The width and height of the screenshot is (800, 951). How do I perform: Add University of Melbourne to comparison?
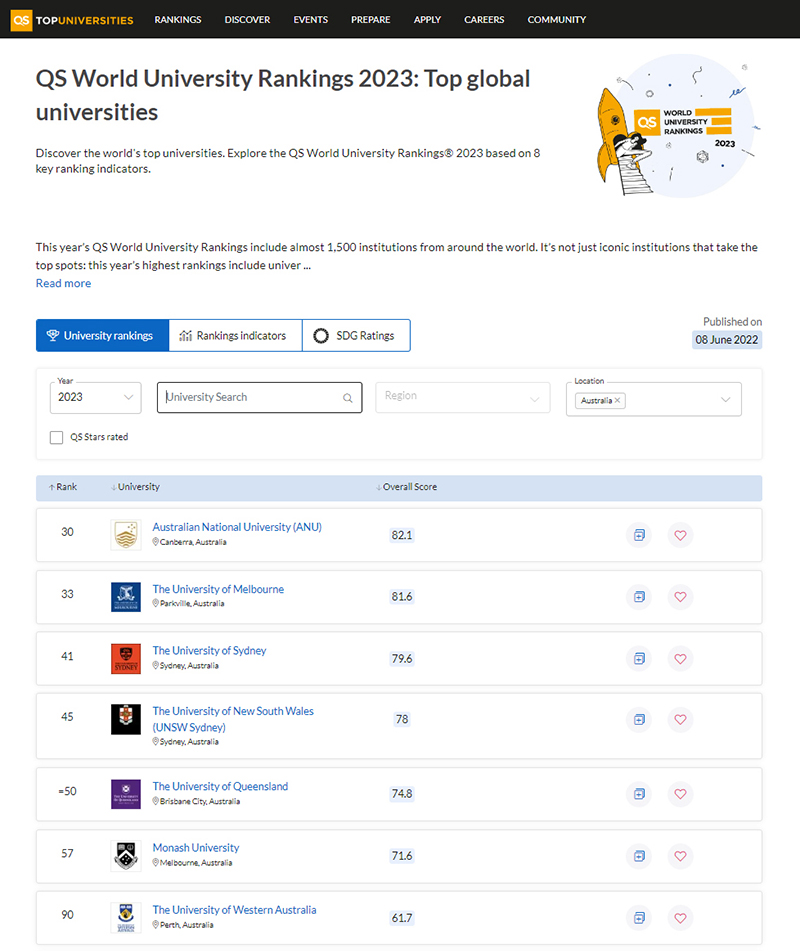pos(639,597)
